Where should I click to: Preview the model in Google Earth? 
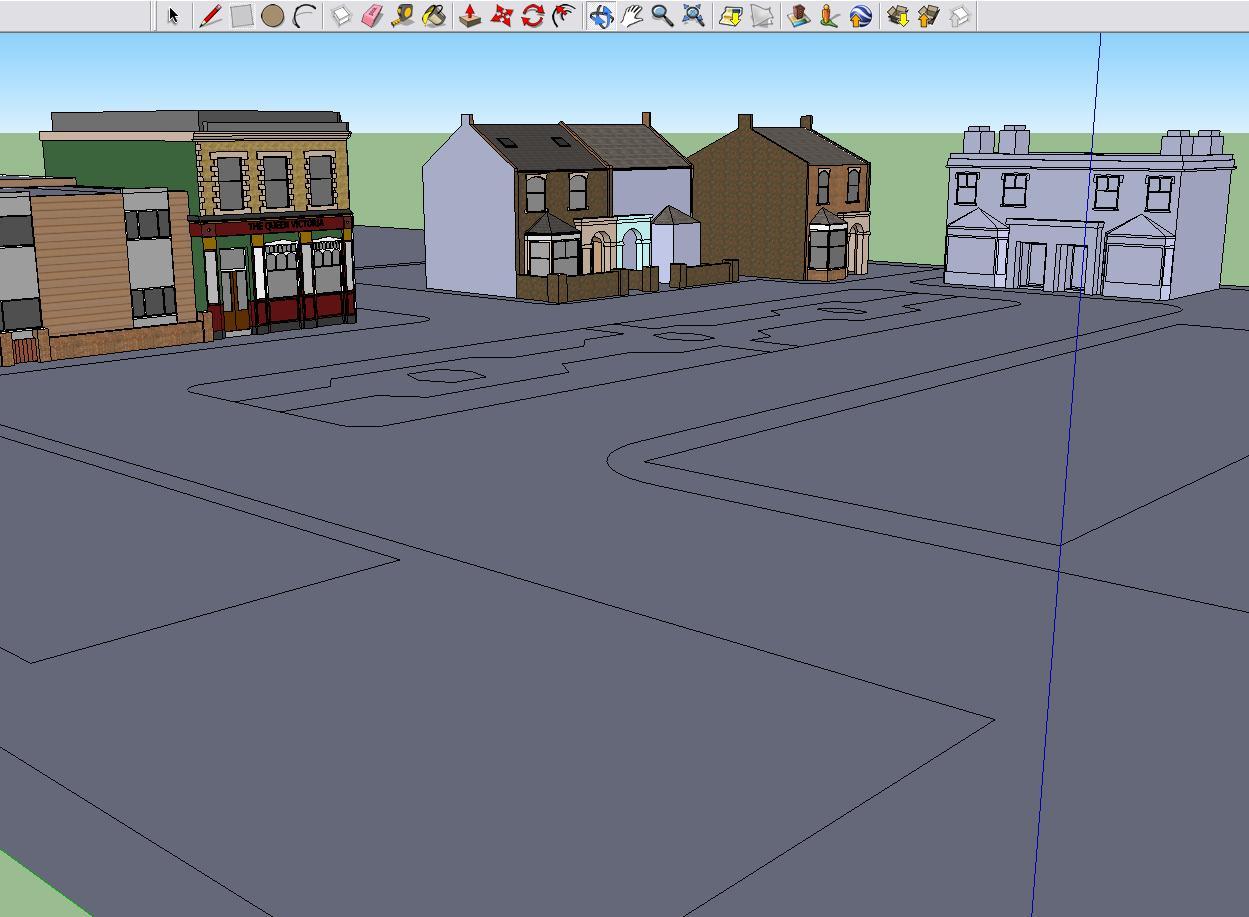point(860,16)
